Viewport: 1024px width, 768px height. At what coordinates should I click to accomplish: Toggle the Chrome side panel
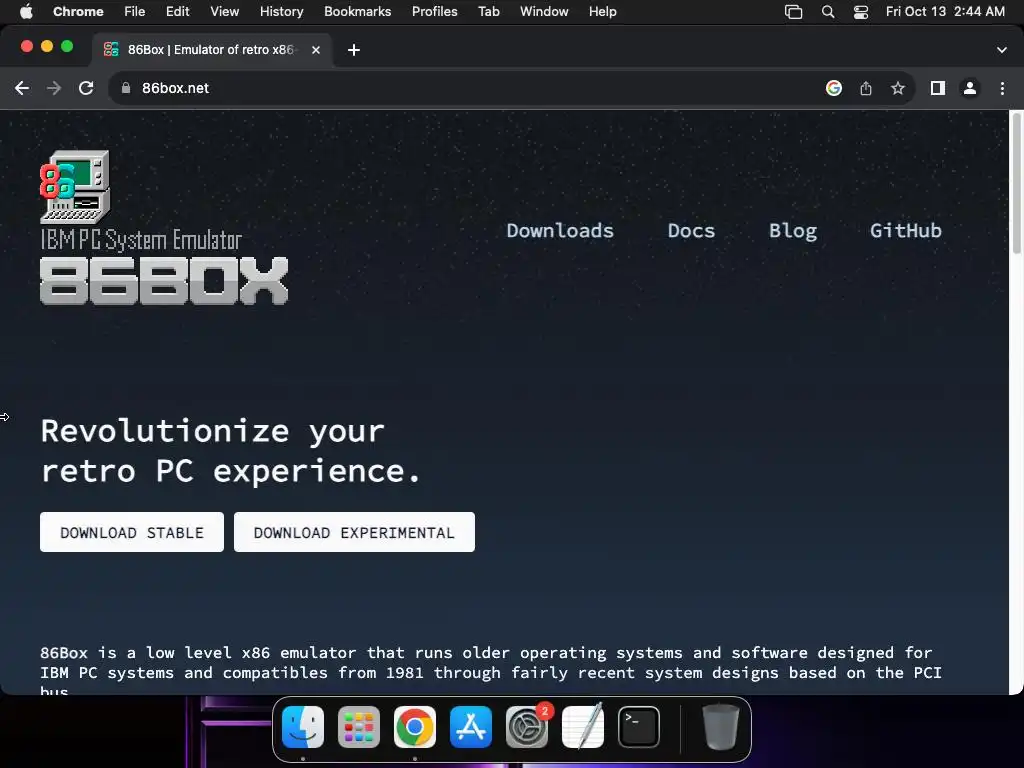(938, 88)
